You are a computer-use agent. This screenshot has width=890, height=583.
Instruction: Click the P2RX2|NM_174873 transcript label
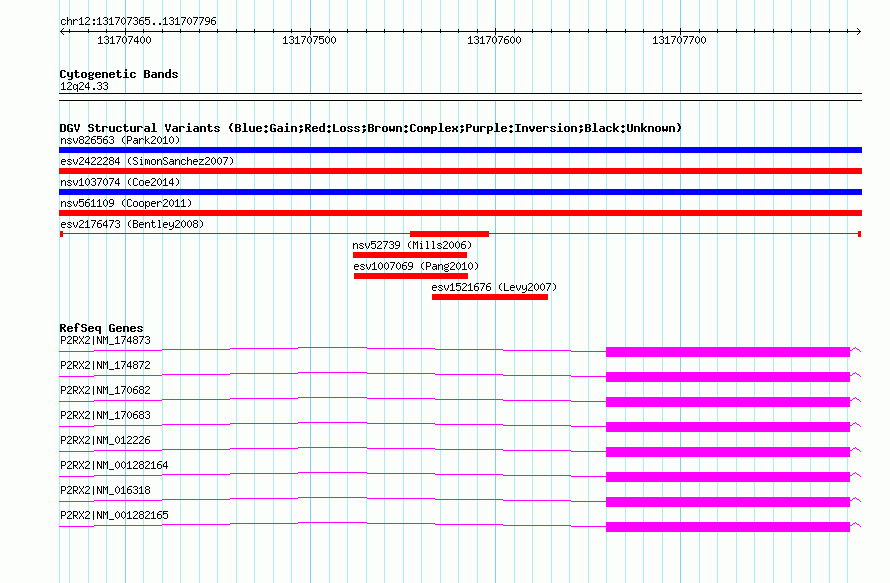105,341
